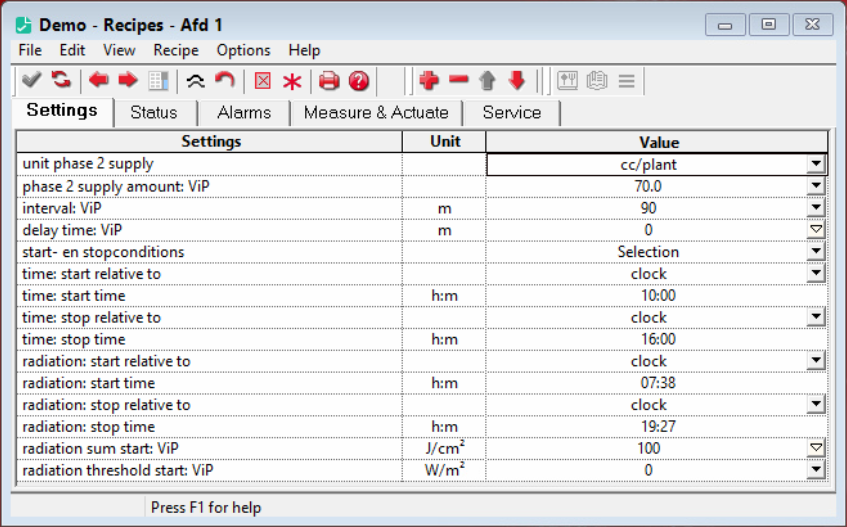Click the red minus icon
847x527 pixels.
click(x=458, y=80)
